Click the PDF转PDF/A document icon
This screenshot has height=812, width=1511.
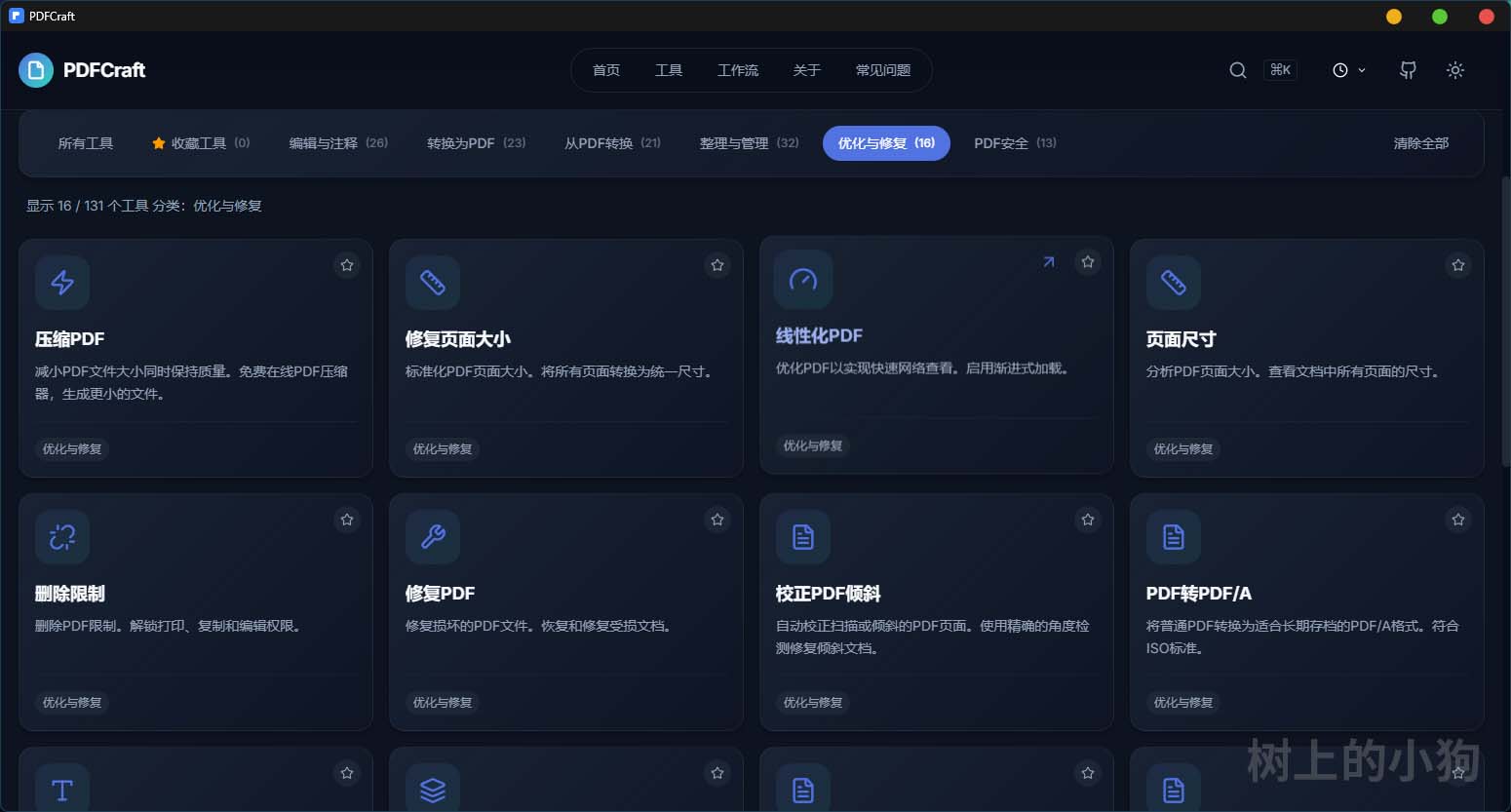pos(1174,536)
